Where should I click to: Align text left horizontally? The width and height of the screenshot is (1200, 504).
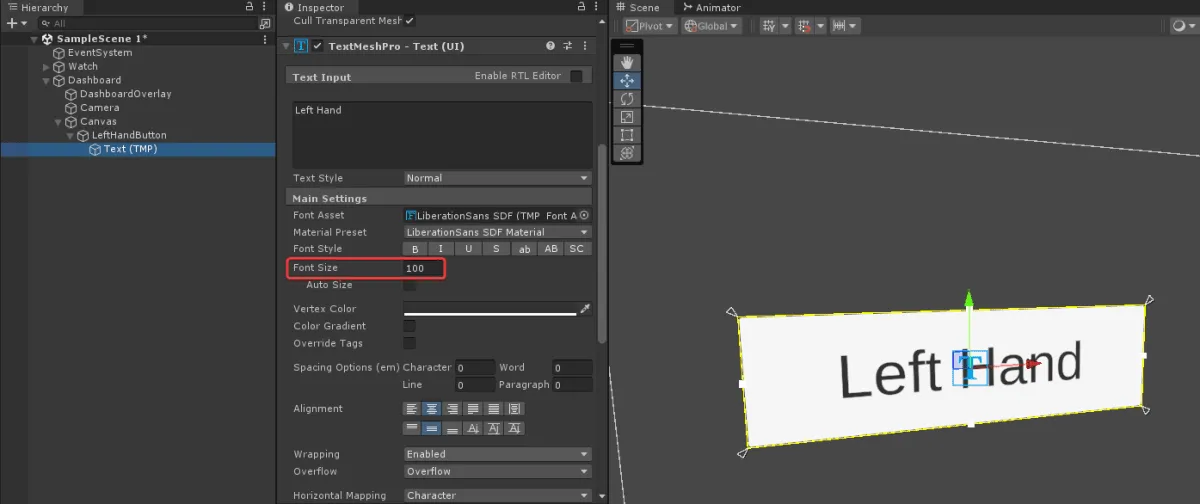point(411,408)
